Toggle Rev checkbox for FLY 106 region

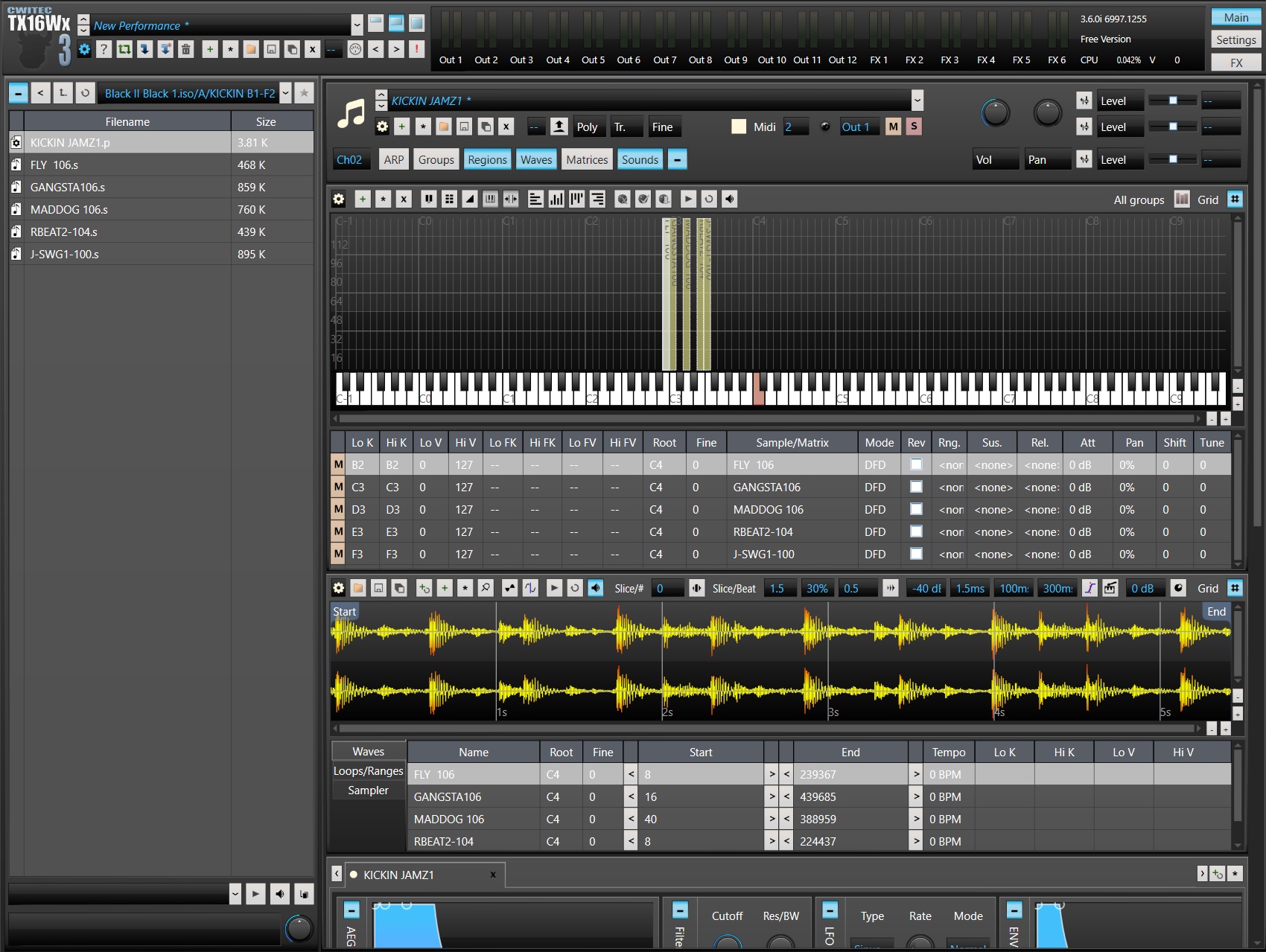(917, 464)
